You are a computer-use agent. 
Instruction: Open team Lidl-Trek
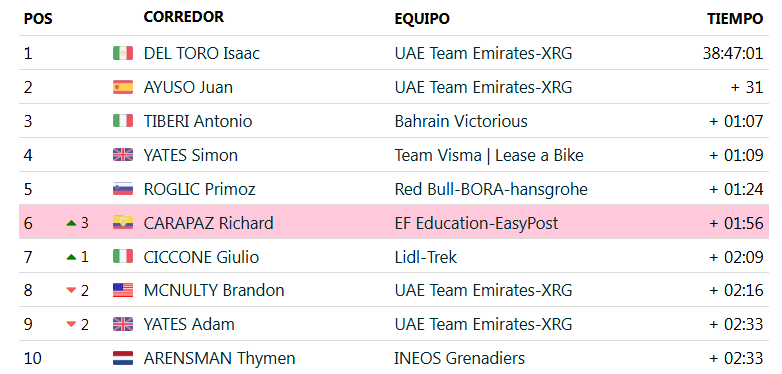426,257
